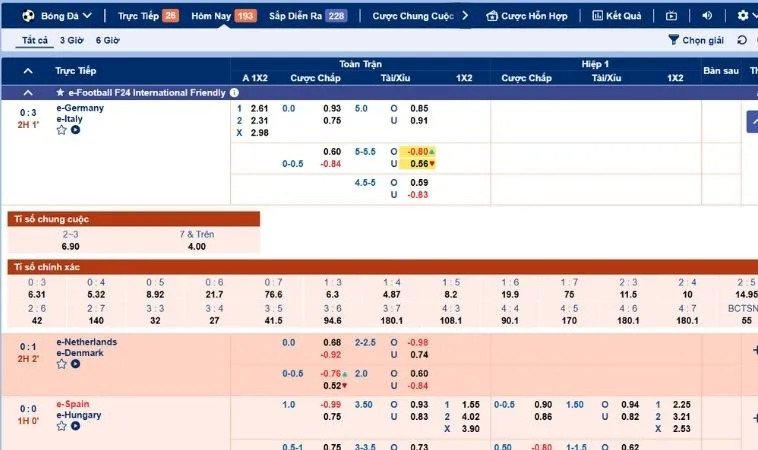The image size is (758, 450).
Task: Collapse the e-Football F24 International Friendly league
Action: 27,92
